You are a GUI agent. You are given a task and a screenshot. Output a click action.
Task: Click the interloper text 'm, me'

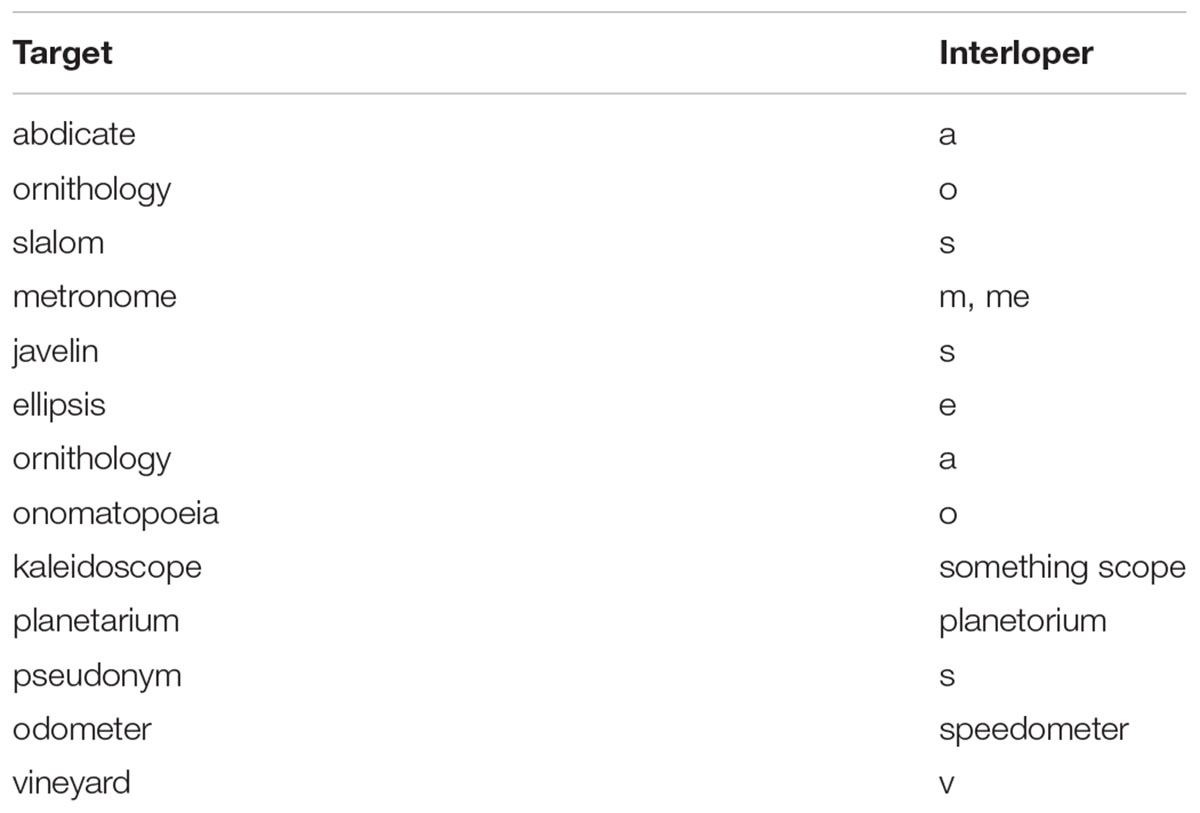click(984, 298)
